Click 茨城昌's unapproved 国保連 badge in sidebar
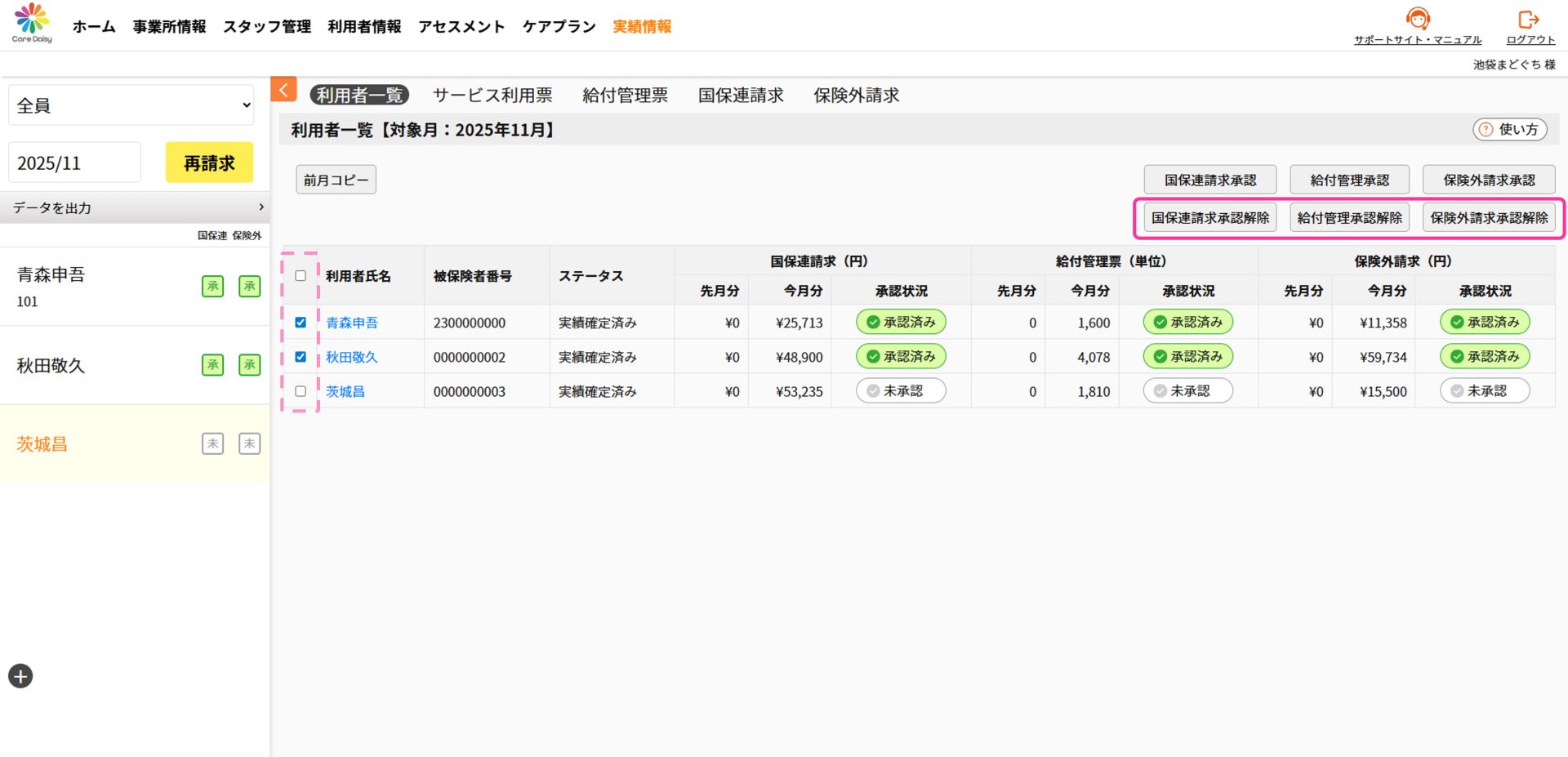This screenshot has height=757, width=1568. point(212,443)
